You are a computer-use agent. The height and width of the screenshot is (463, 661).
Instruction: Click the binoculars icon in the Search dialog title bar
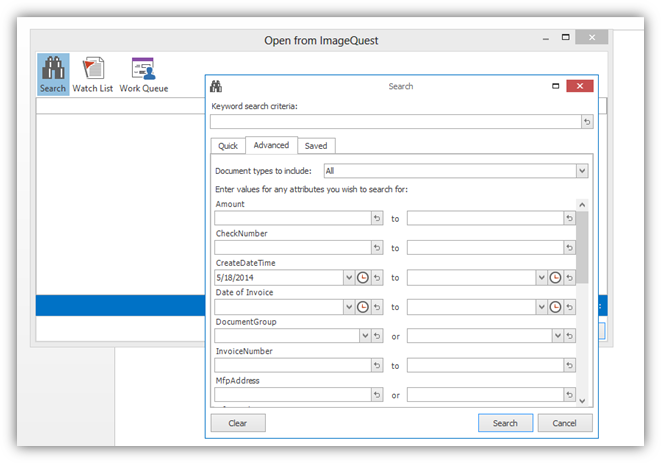click(216, 86)
